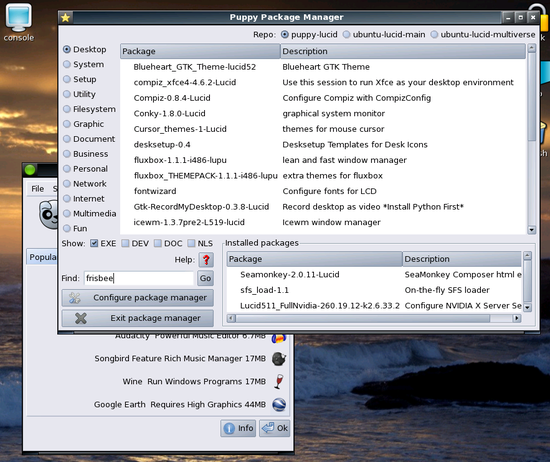
Task: Click the star icon in the title bar
Action: tap(66, 18)
